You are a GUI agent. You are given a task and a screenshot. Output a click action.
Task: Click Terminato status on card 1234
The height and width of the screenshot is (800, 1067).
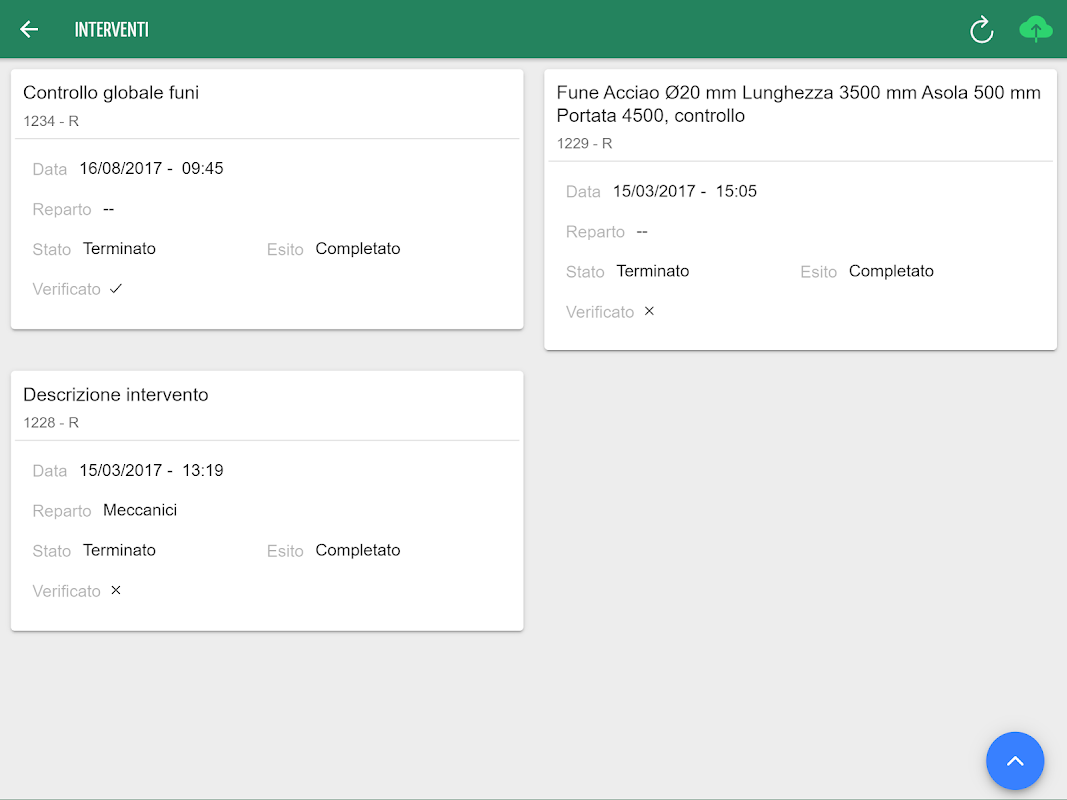point(119,248)
